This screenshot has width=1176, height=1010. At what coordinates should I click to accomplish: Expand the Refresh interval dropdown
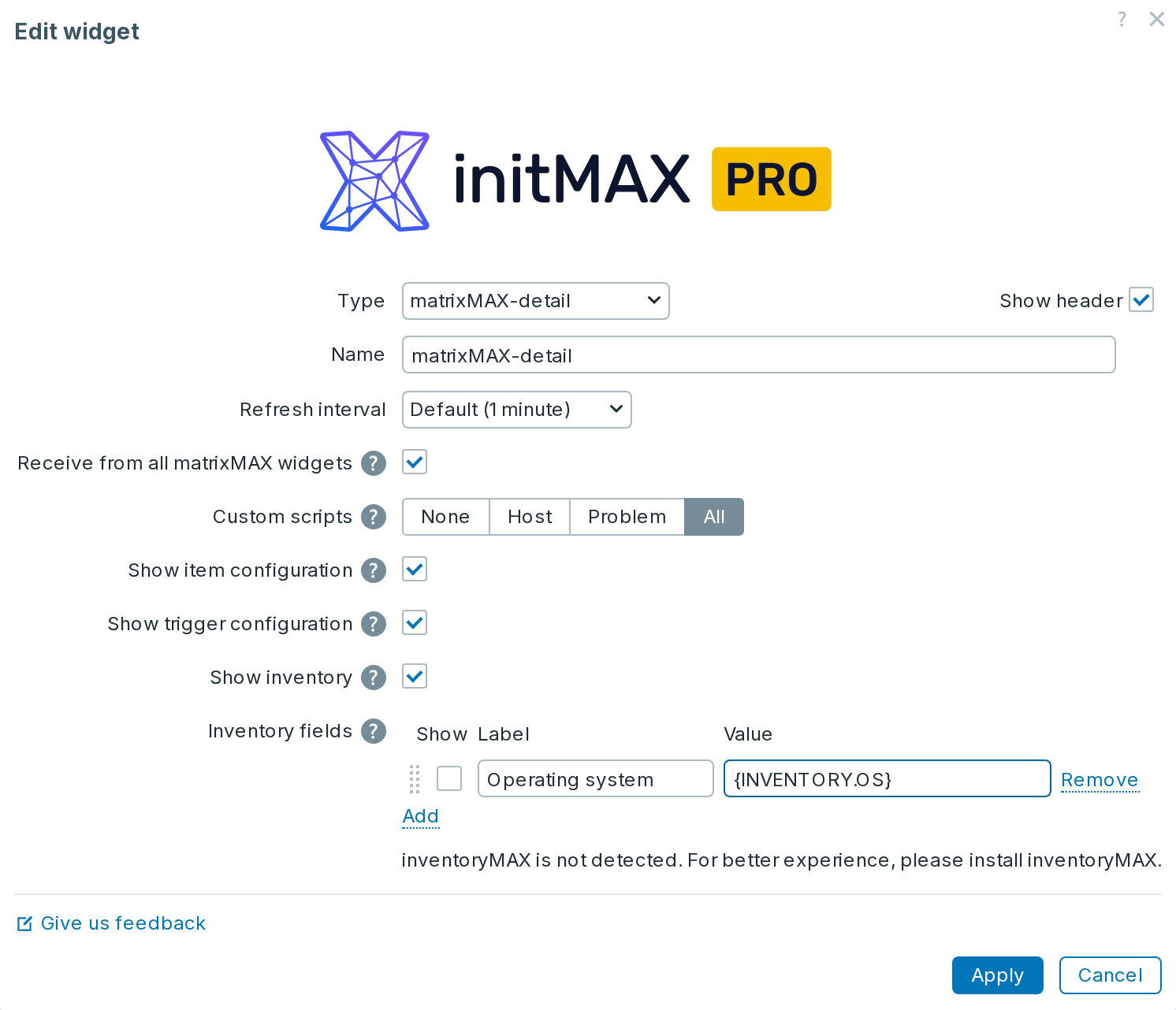pyautogui.click(x=517, y=410)
